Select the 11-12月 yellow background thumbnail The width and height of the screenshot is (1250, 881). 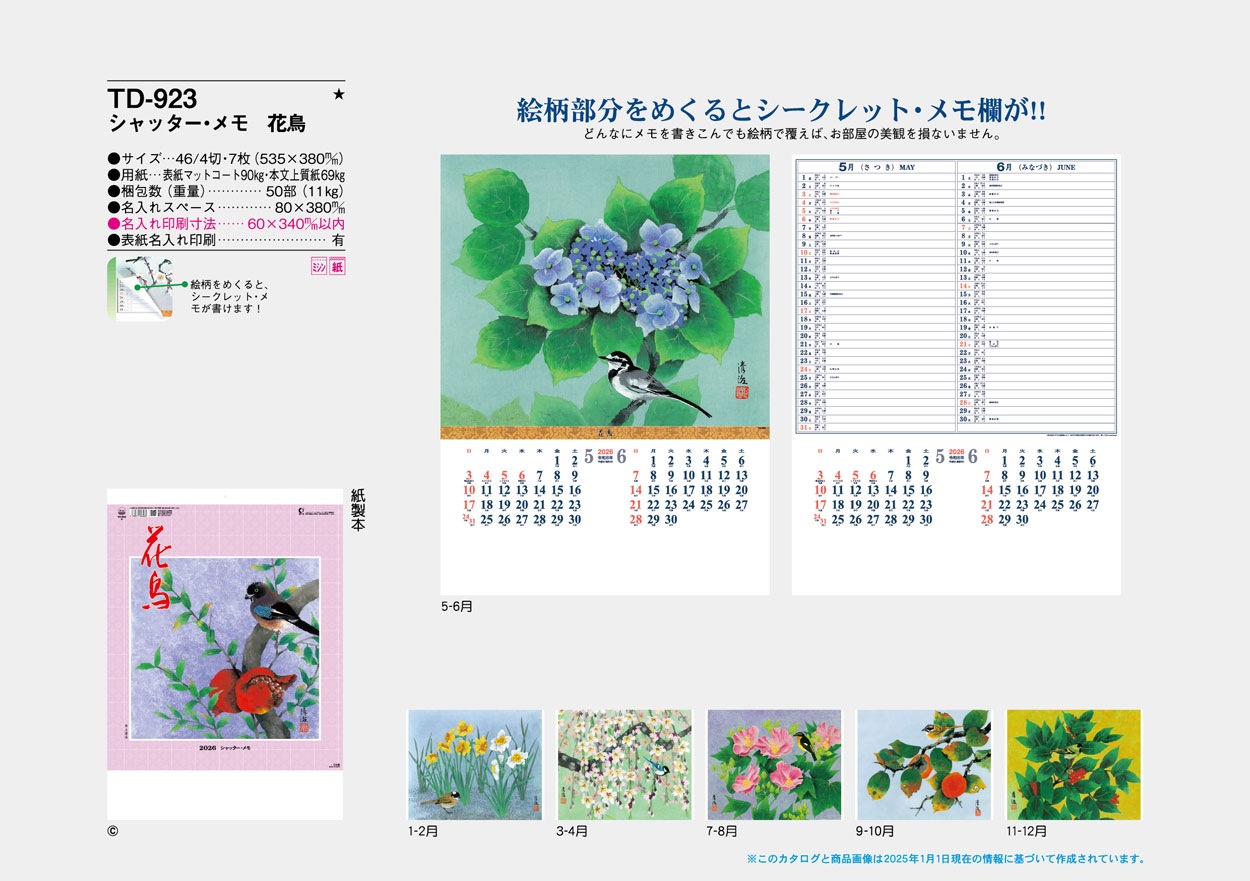pyautogui.click(x=1073, y=765)
